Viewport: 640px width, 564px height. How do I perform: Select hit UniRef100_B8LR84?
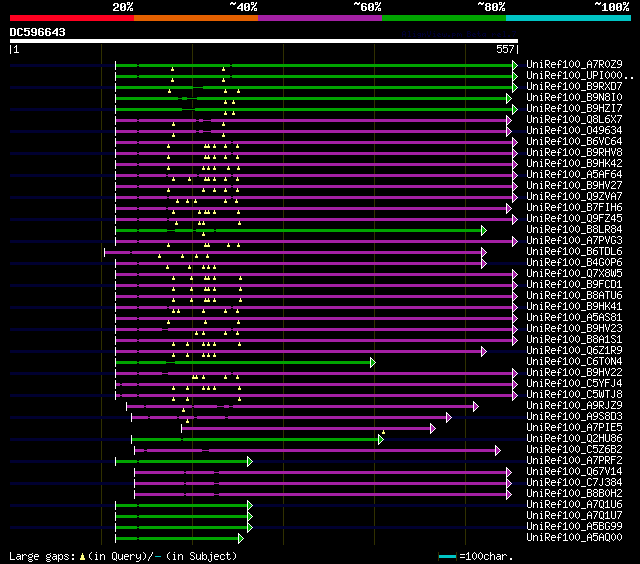[x=574, y=230]
